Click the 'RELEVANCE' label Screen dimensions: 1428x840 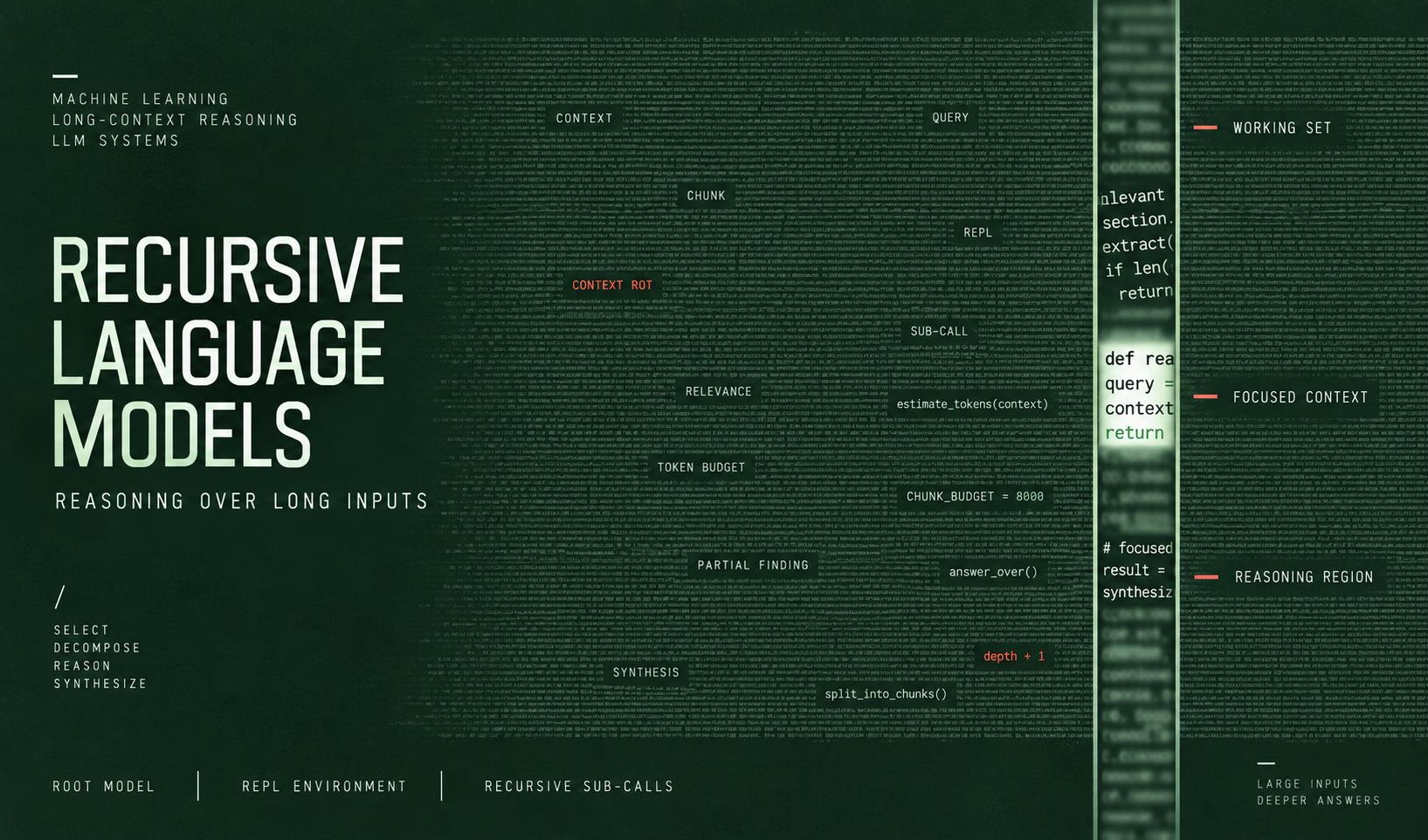tap(718, 392)
